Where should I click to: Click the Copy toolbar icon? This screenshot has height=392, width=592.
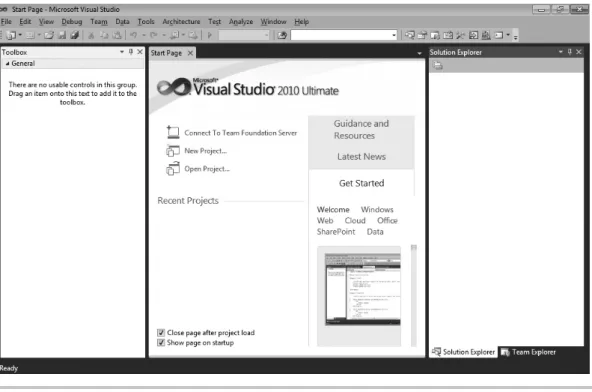pos(104,35)
